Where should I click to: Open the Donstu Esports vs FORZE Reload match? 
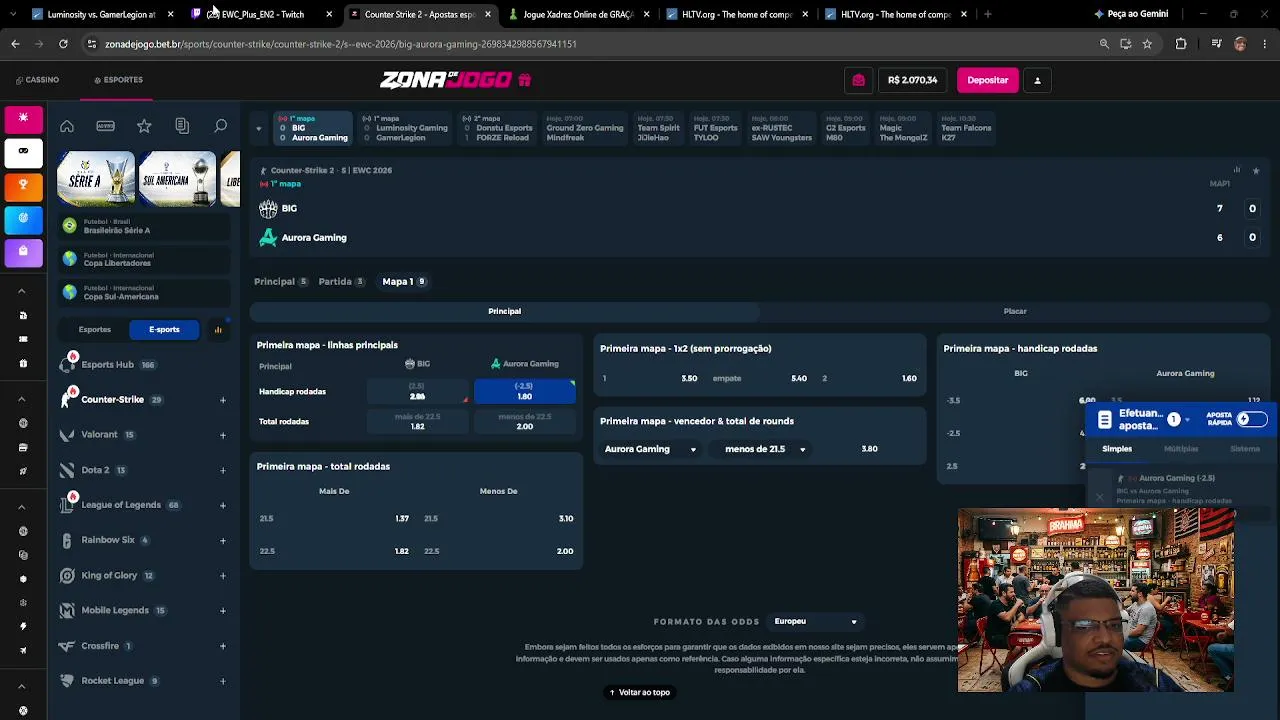pyautogui.click(x=497, y=128)
